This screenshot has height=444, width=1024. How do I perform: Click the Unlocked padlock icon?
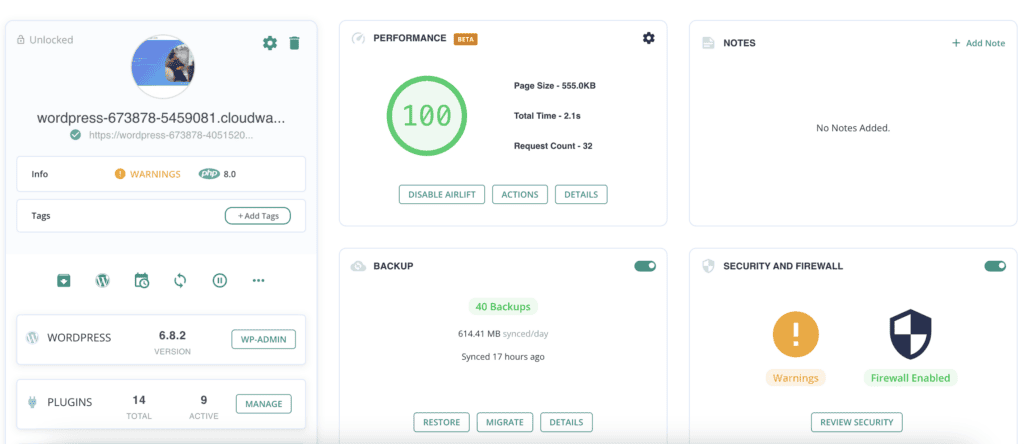21,40
